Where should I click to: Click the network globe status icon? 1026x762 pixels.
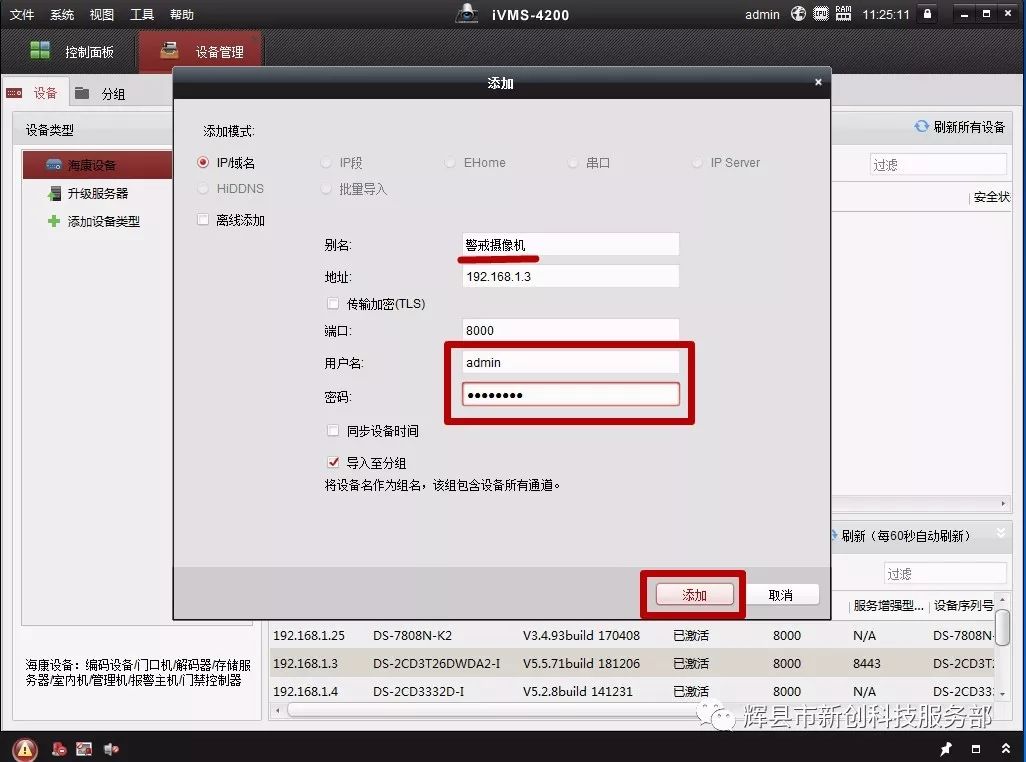pos(798,13)
